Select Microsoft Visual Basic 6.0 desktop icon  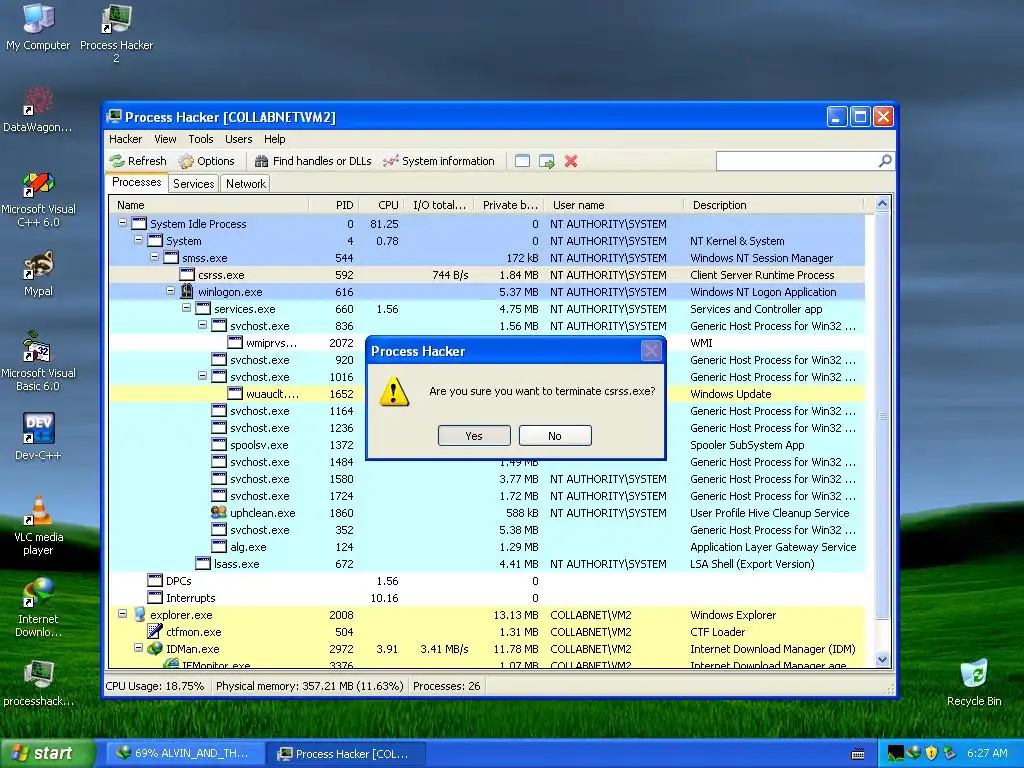tap(38, 362)
